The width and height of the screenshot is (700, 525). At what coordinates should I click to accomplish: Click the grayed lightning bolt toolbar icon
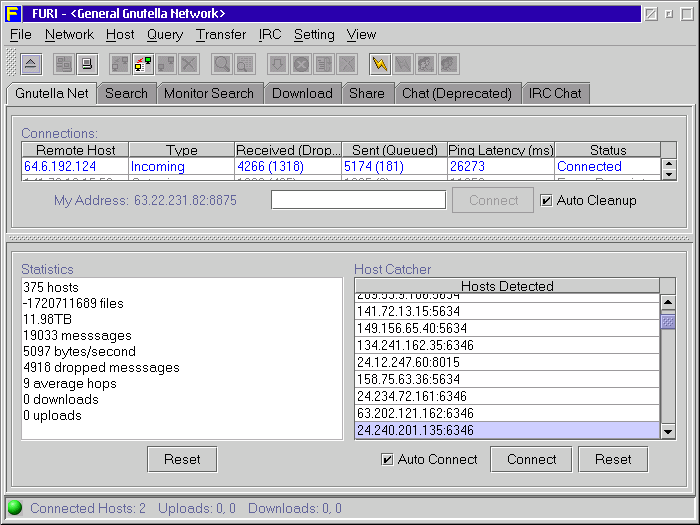[x=403, y=64]
